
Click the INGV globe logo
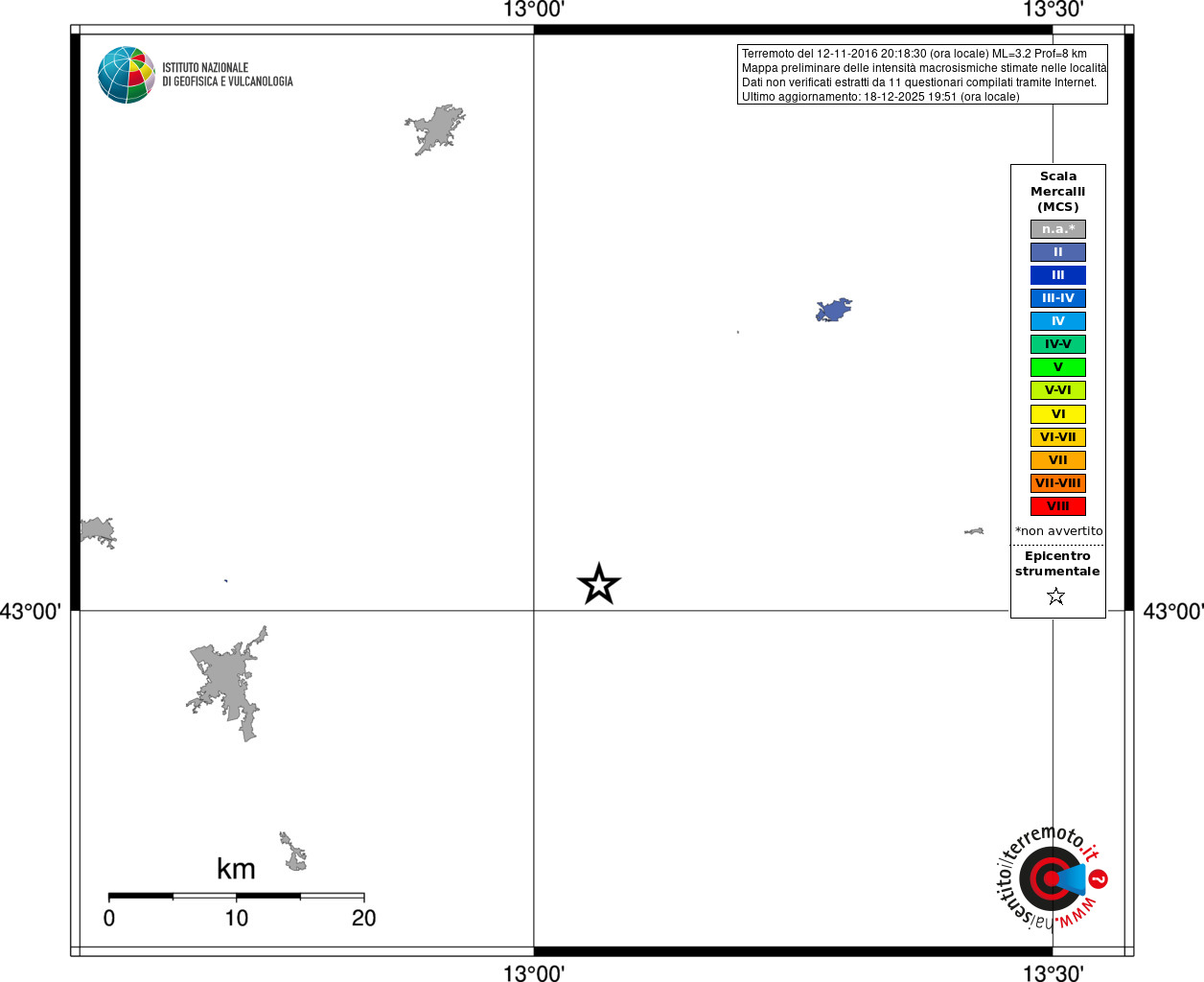127,75
